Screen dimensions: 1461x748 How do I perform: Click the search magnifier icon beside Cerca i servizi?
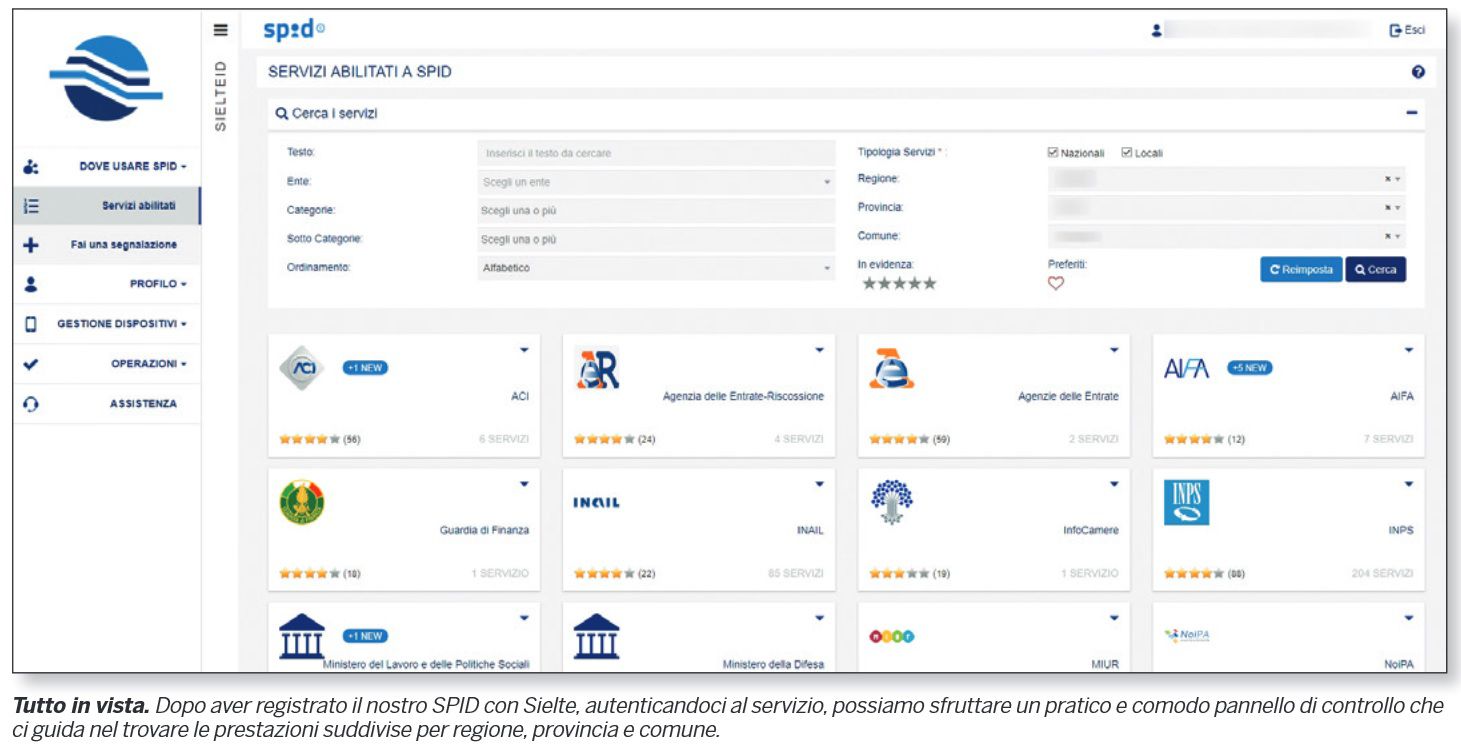(x=282, y=114)
